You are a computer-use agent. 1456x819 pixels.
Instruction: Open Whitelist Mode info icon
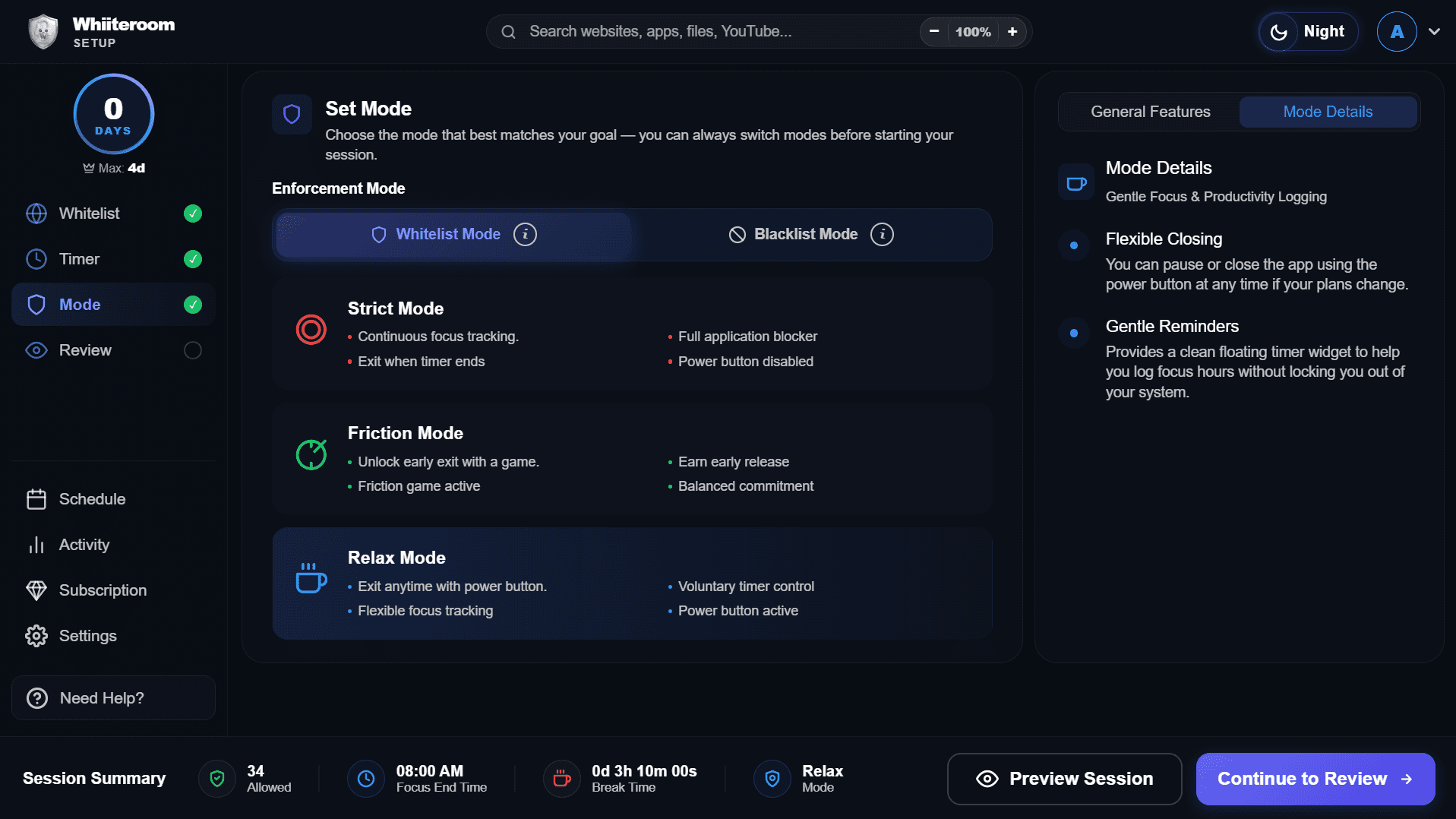(525, 234)
